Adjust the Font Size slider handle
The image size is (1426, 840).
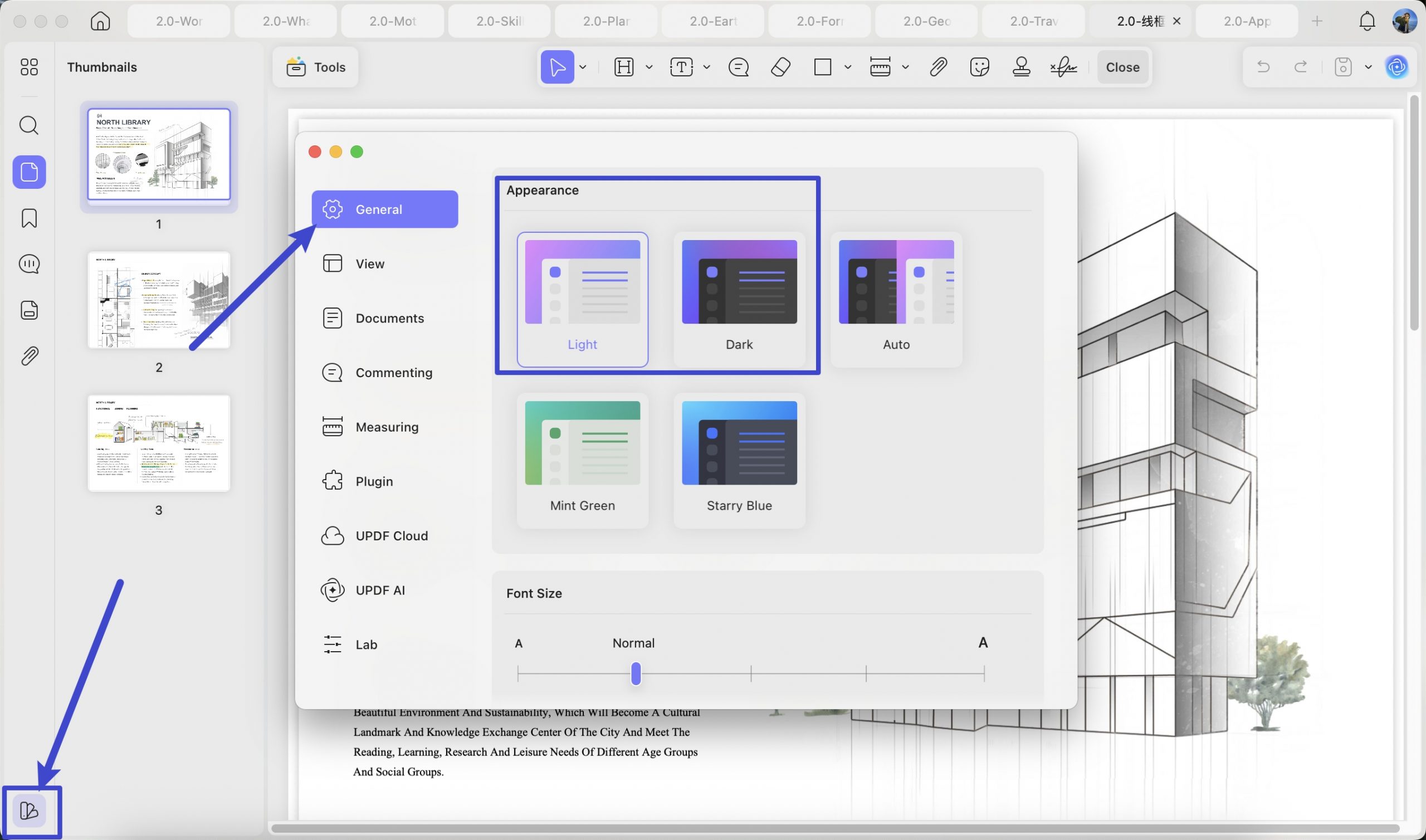(636, 673)
